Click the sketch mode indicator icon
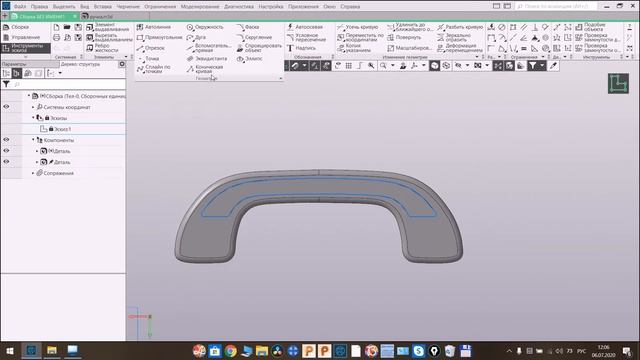 tap(618, 83)
